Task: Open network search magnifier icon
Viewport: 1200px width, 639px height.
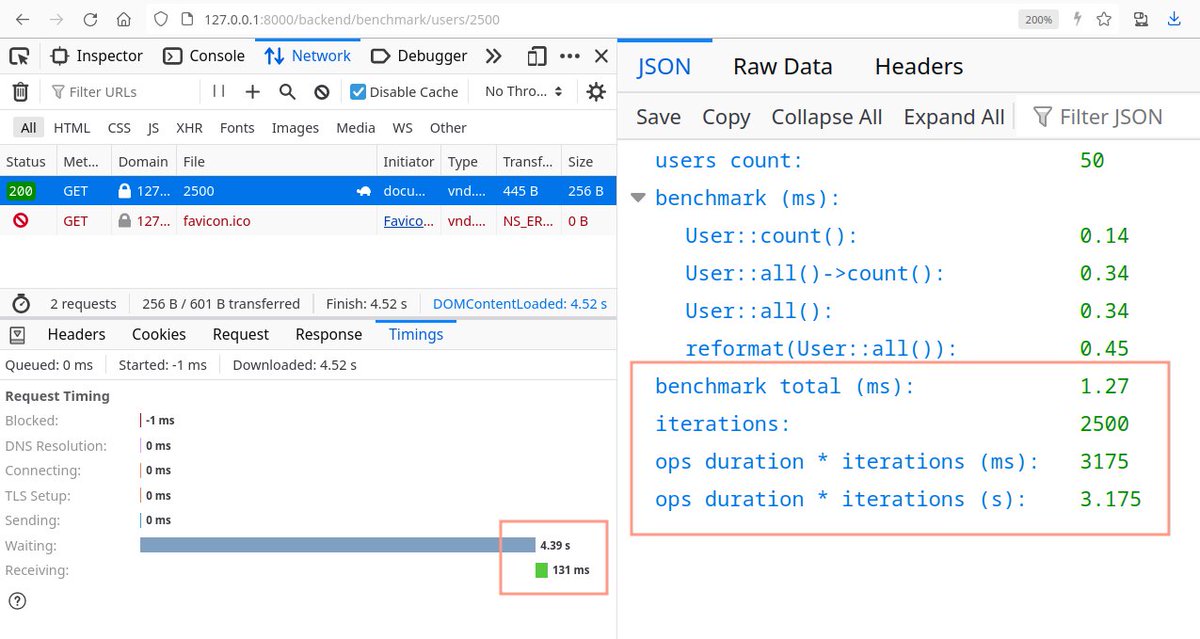Action: click(x=287, y=92)
